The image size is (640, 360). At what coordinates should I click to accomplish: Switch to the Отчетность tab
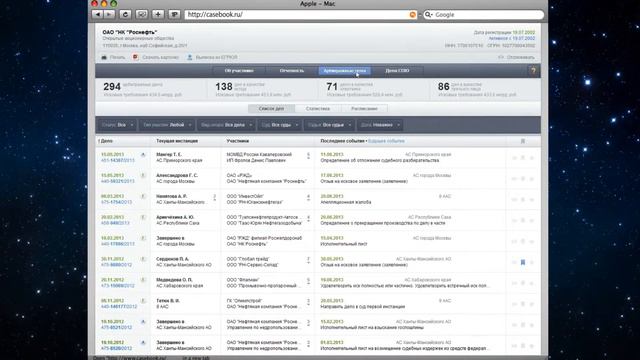pyautogui.click(x=291, y=71)
